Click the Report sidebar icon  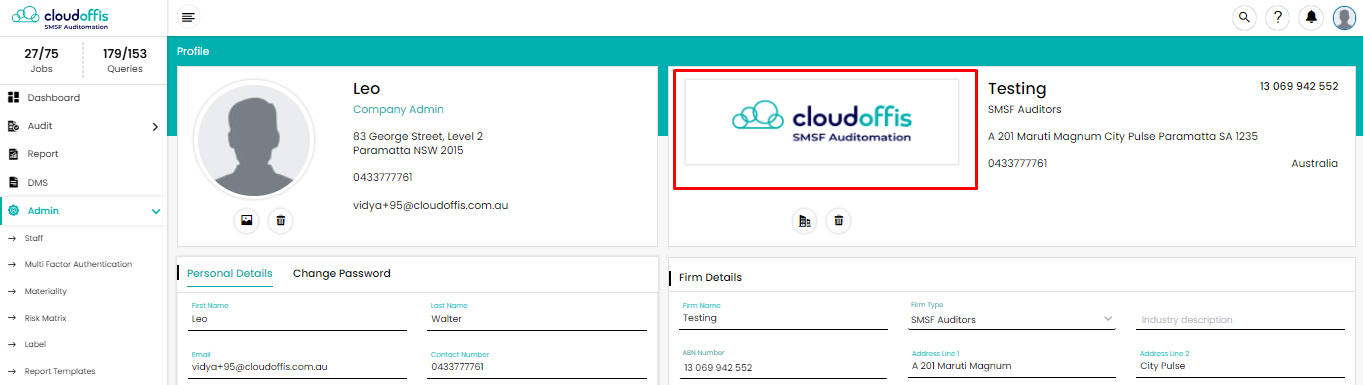(14, 154)
